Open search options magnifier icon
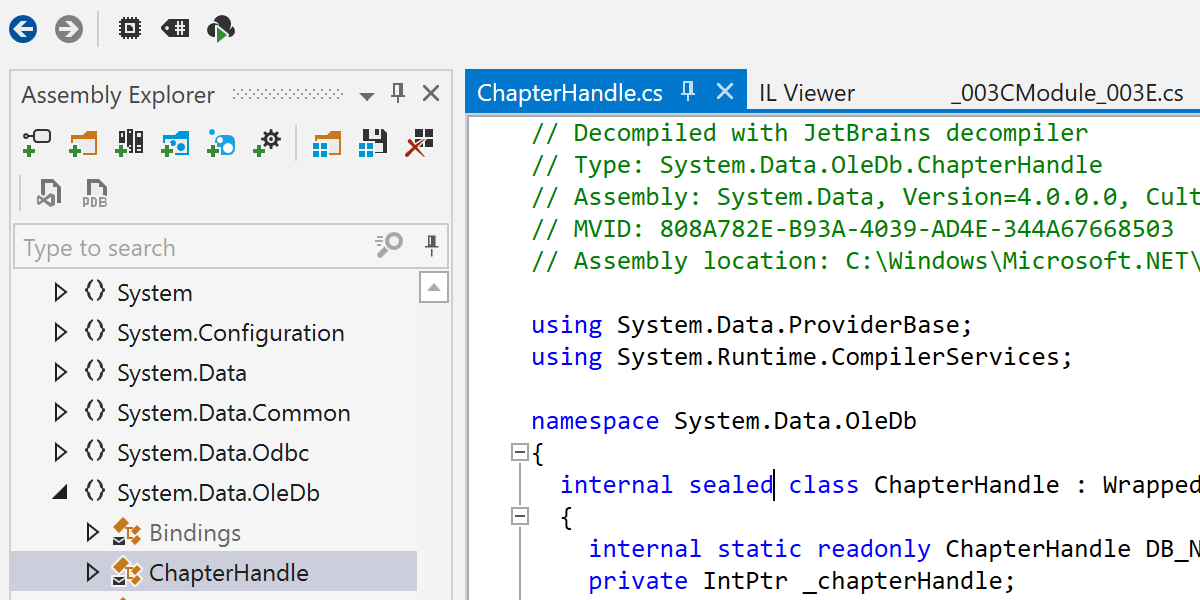The width and height of the screenshot is (1200, 600). click(388, 246)
